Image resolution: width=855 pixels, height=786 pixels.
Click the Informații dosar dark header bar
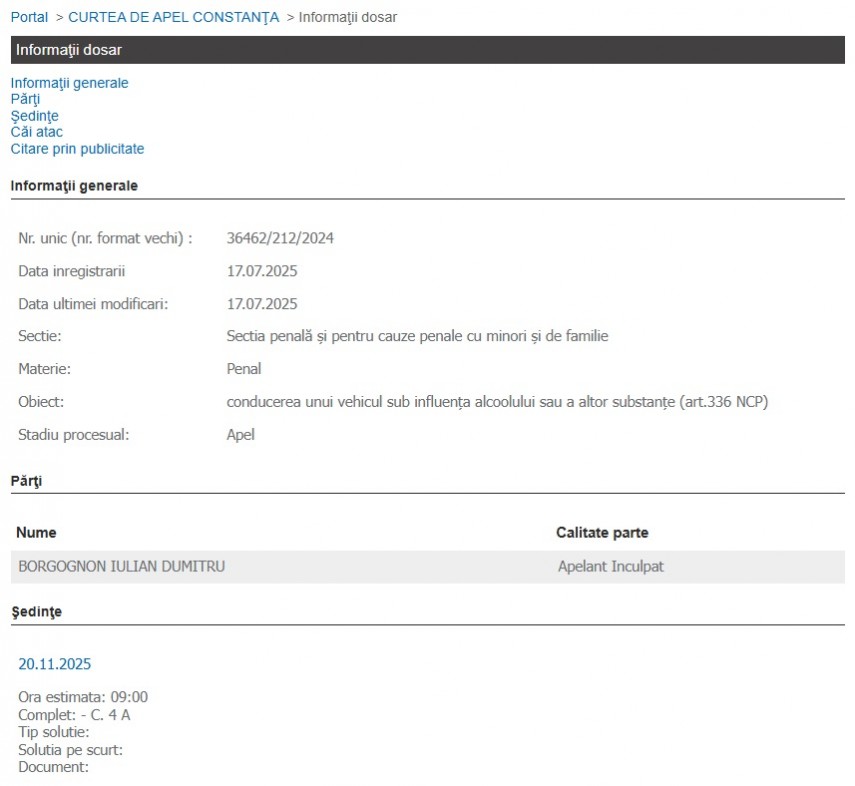[428, 50]
